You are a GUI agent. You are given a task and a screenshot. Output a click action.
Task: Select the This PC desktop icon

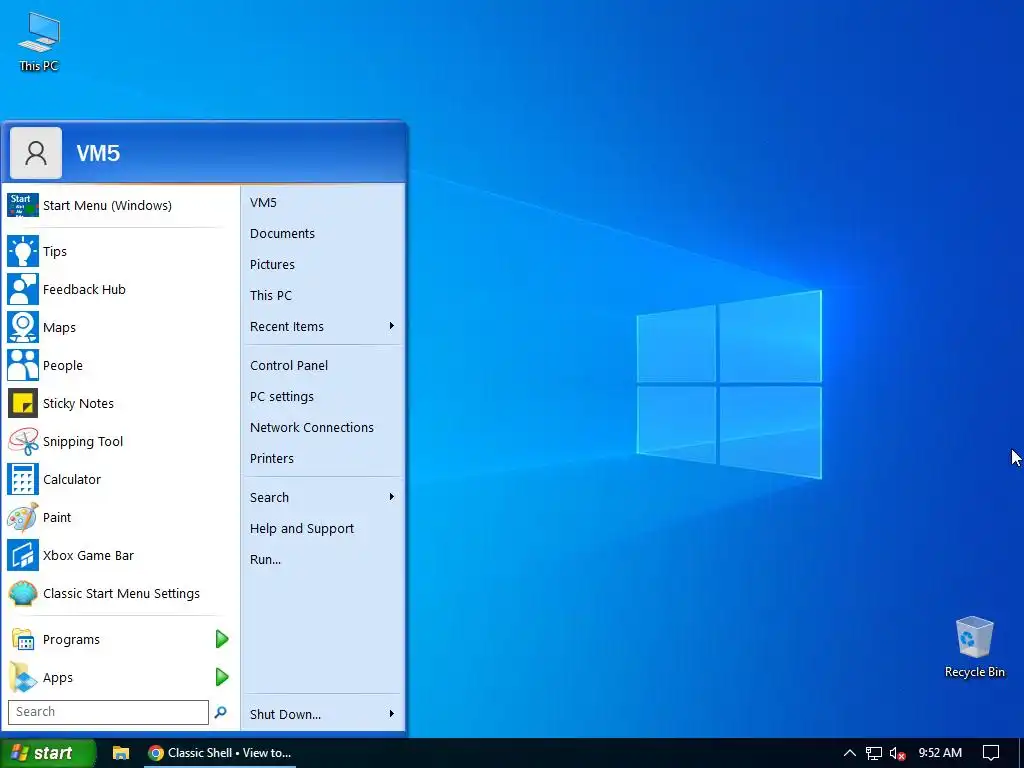click(39, 42)
